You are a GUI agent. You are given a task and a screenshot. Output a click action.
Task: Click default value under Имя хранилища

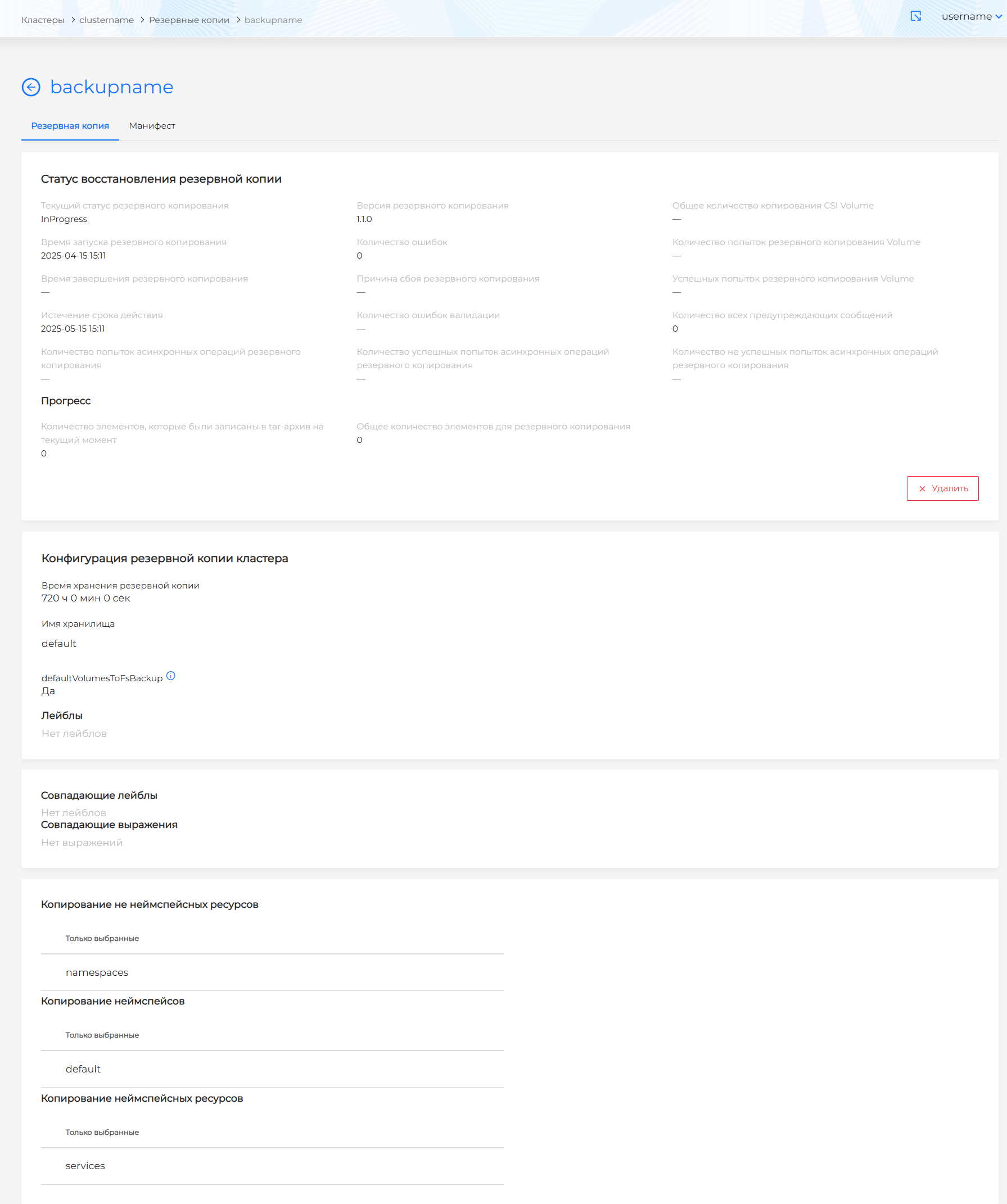(59, 644)
